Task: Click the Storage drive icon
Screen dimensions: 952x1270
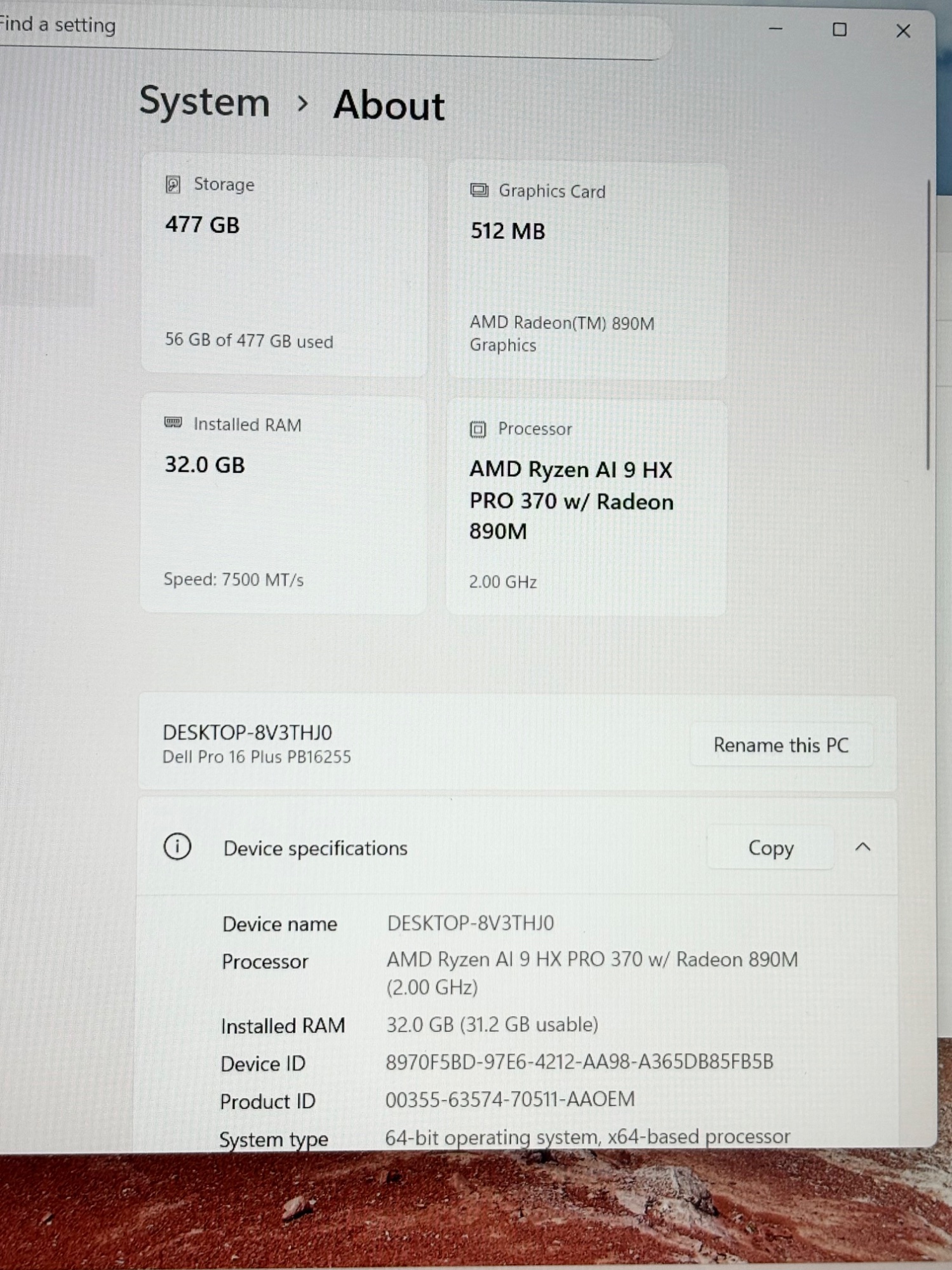Action: click(x=173, y=184)
